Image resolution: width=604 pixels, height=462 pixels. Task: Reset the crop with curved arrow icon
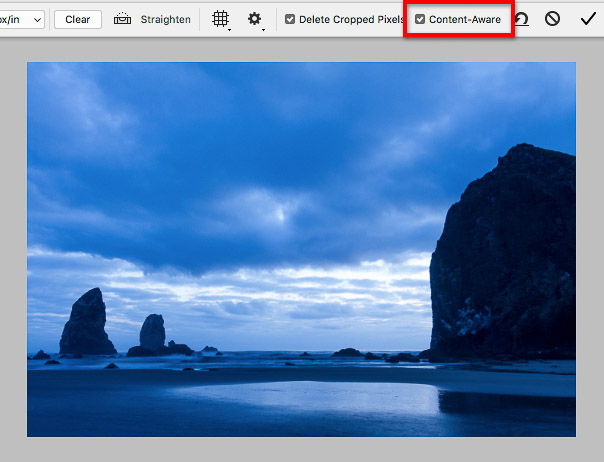click(522, 19)
